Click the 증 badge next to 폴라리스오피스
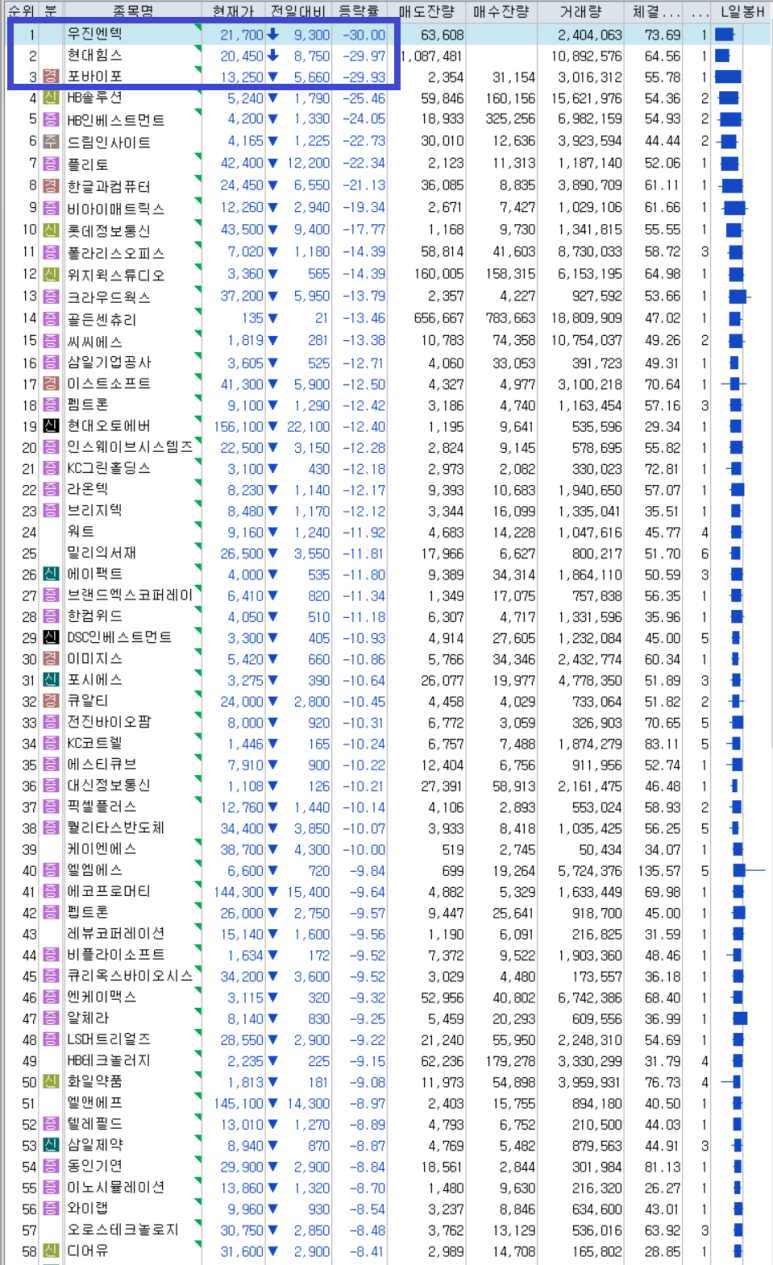 [x=50, y=252]
